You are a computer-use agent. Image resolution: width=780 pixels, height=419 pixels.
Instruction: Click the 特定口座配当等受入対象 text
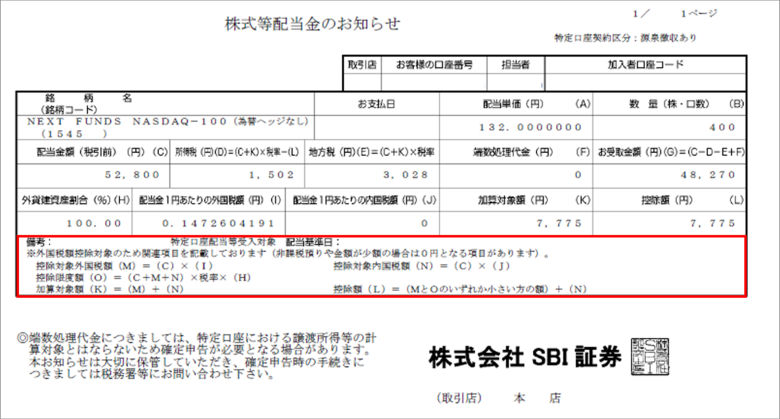(x=223, y=242)
